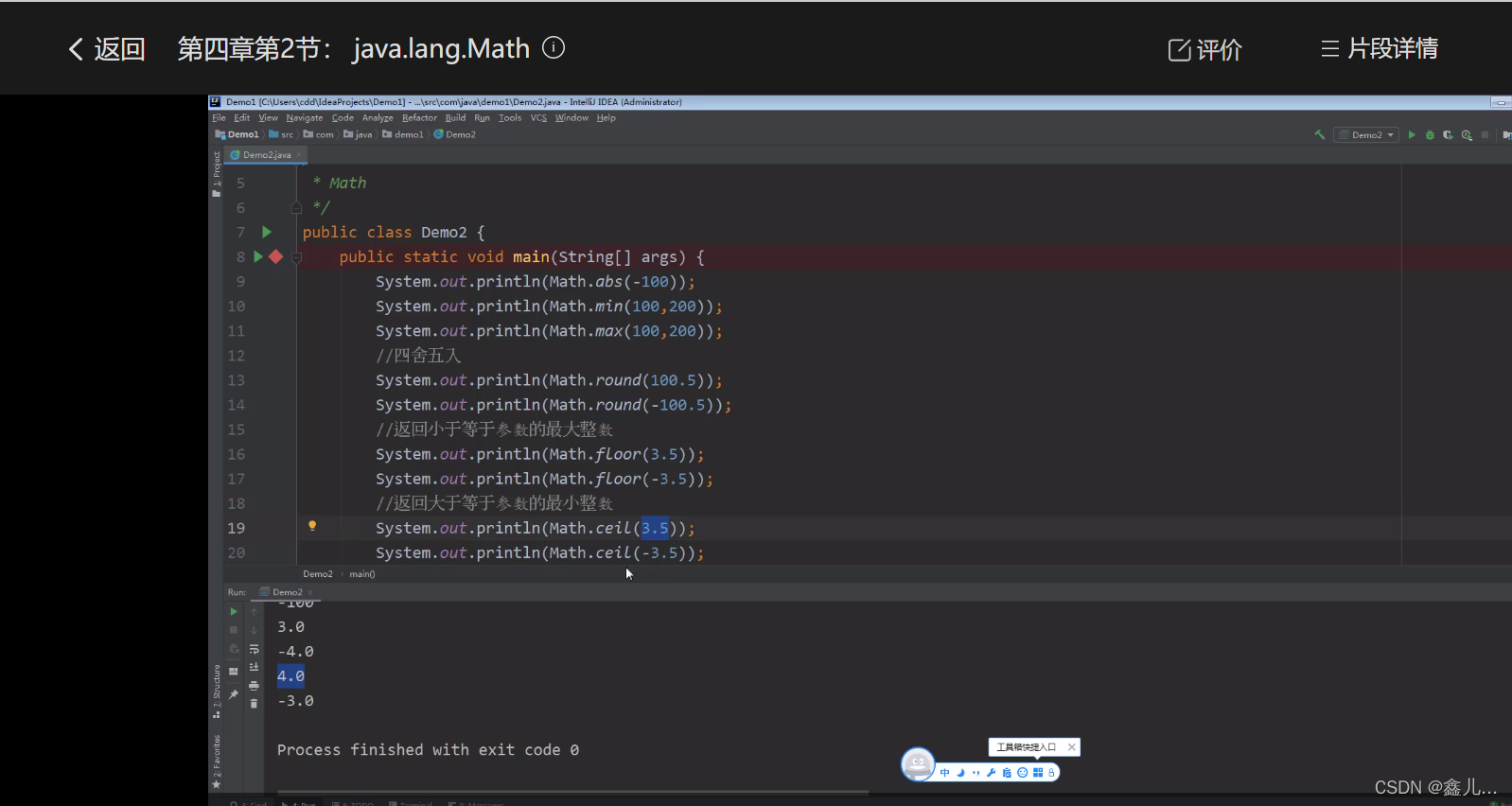Open the File menu
The width and height of the screenshot is (1512, 806).
[x=219, y=118]
